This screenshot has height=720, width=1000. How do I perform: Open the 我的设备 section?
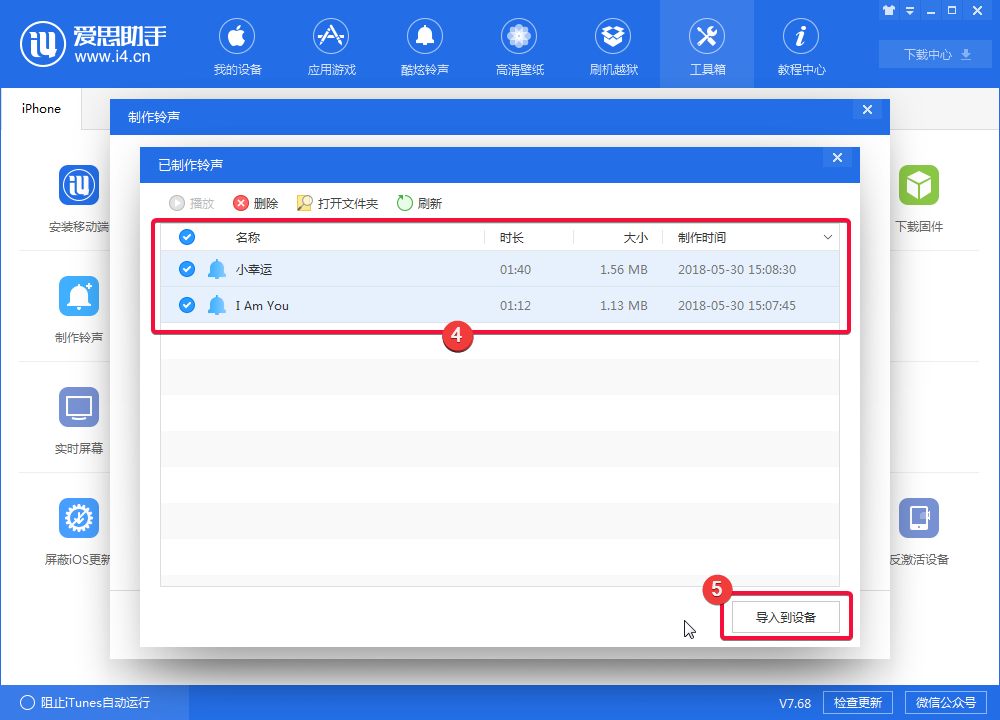(x=237, y=45)
